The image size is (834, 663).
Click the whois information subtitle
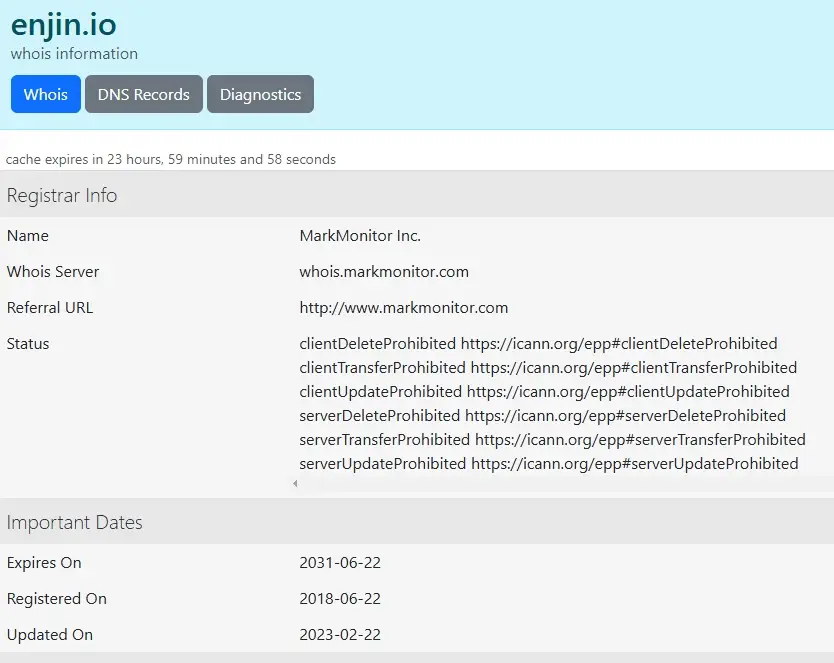[x=74, y=53]
